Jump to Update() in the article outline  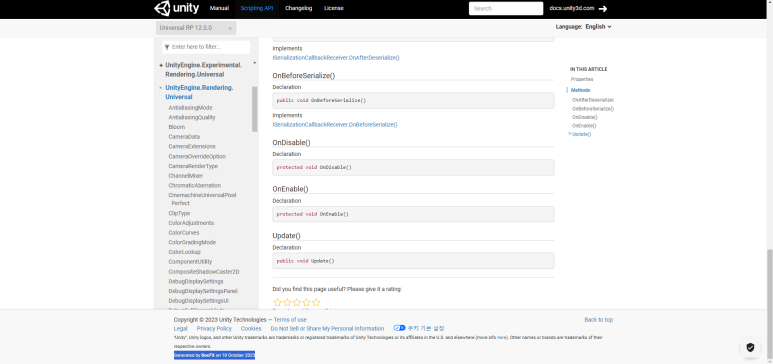click(581, 134)
